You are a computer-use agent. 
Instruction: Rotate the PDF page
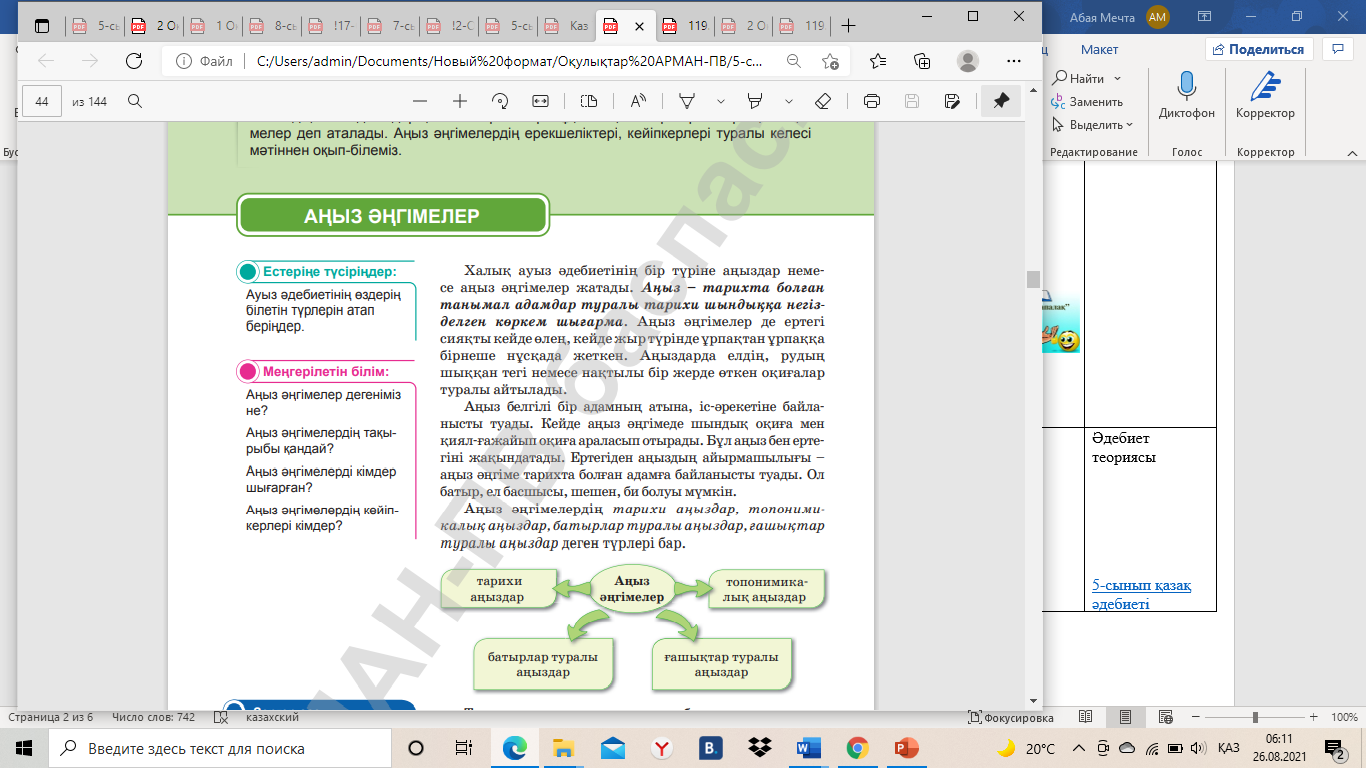(x=501, y=101)
